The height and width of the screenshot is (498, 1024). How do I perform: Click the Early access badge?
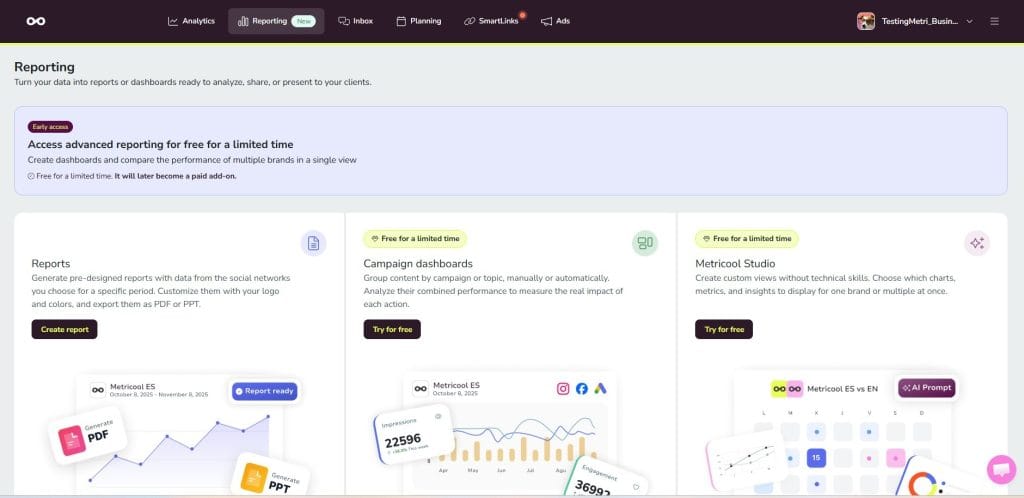tap(50, 127)
